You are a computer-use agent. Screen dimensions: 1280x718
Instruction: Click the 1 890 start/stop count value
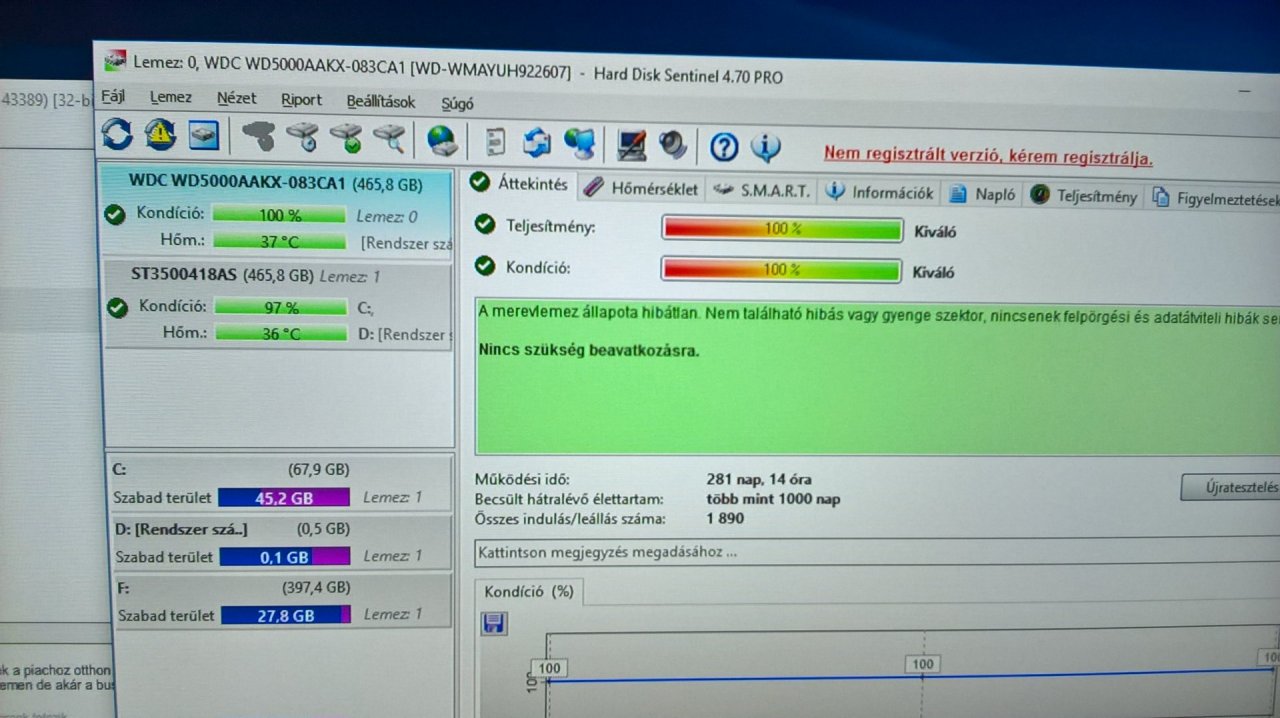pyautogui.click(x=725, y=518)
